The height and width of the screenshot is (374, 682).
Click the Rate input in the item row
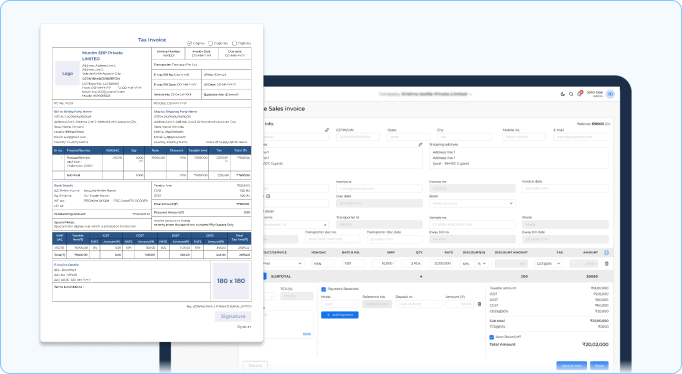pyautogui.click(x=441, y=264)
